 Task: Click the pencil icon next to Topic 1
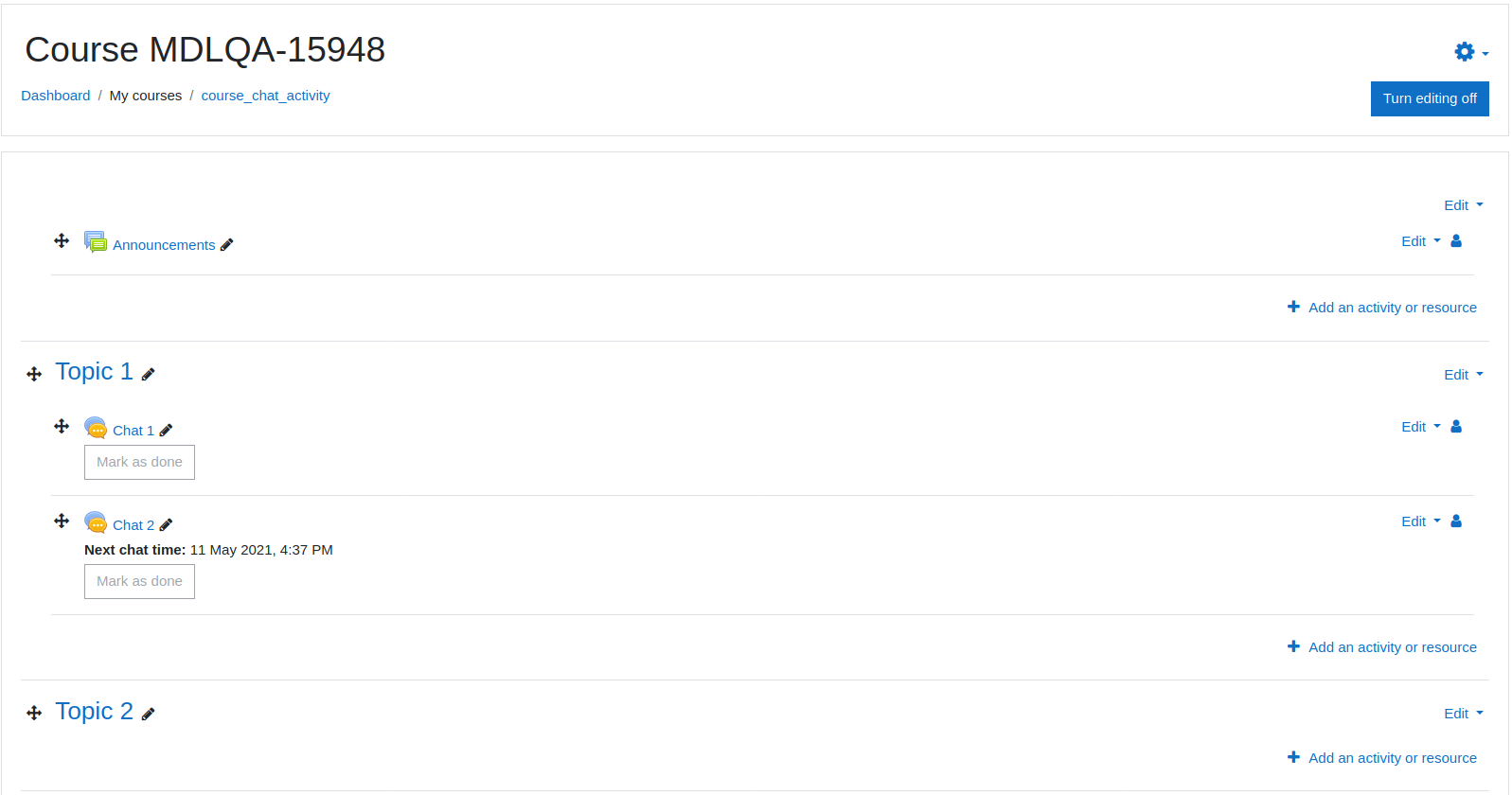point(148,375)
